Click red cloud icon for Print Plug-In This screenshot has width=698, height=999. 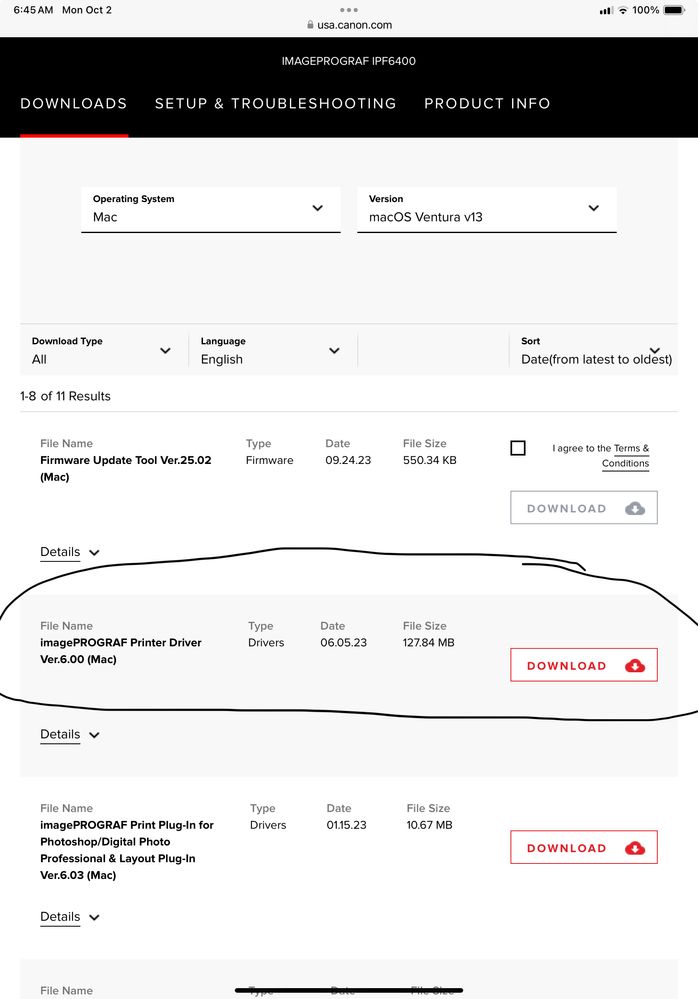(635, 848)
